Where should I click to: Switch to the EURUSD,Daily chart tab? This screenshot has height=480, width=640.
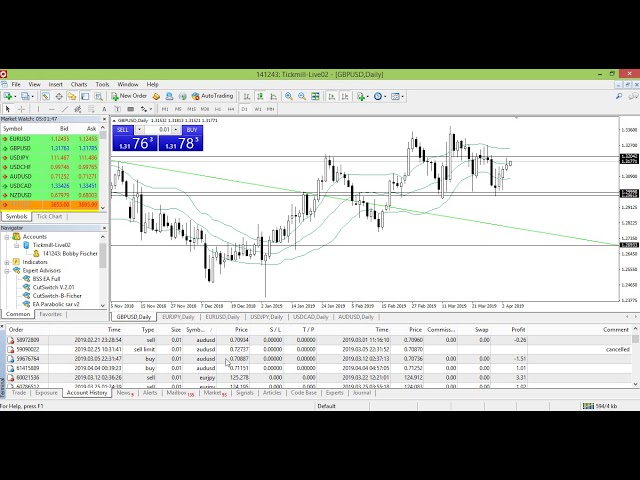coord(222,317)
